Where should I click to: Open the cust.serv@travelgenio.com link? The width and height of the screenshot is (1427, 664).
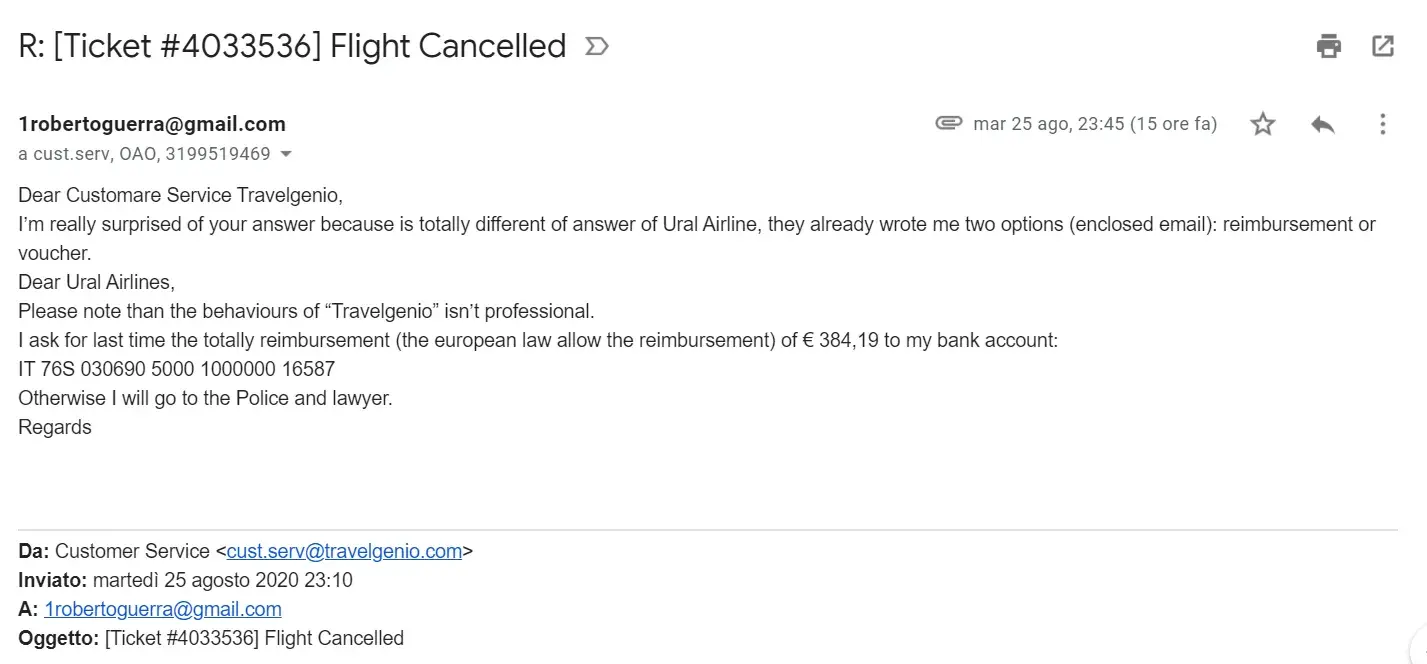[344, 551]
